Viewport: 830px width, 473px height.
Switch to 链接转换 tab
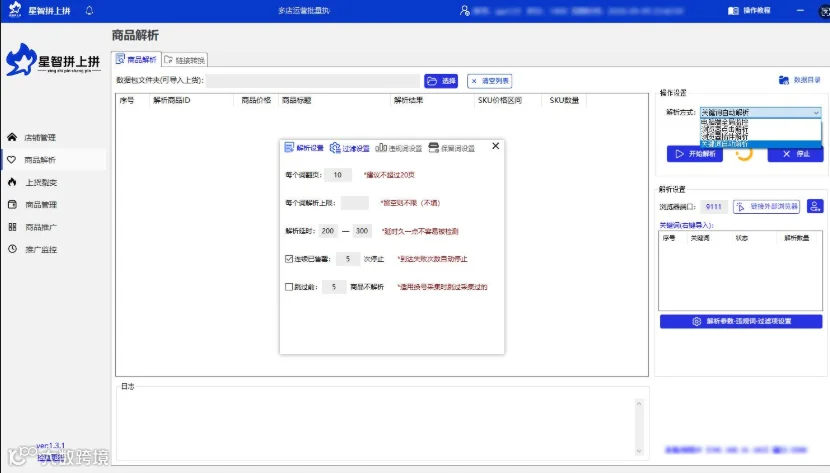[184, 60]
